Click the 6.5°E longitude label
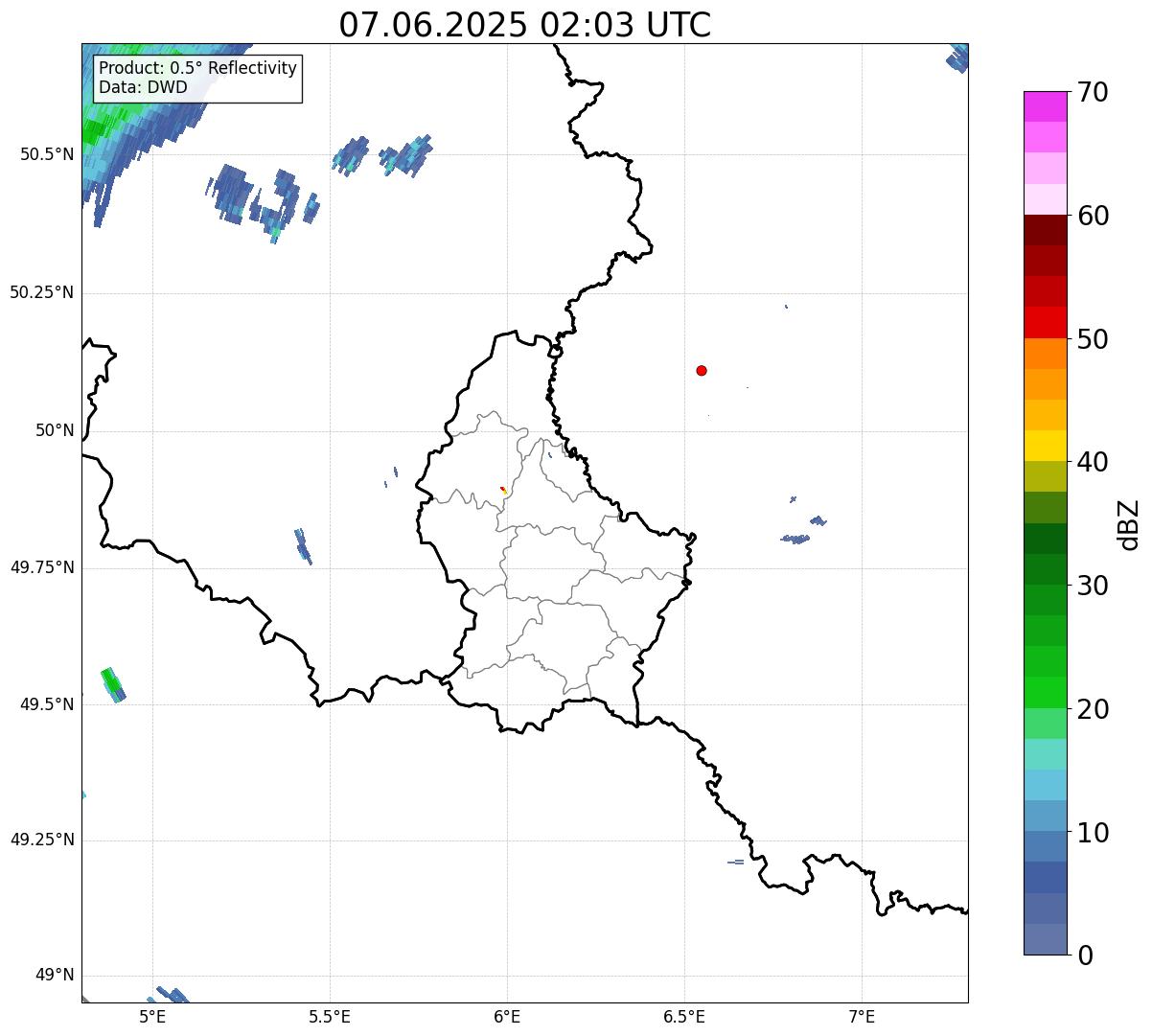The width and height of the screenshot is (1152, 1036). point(684,1017)
